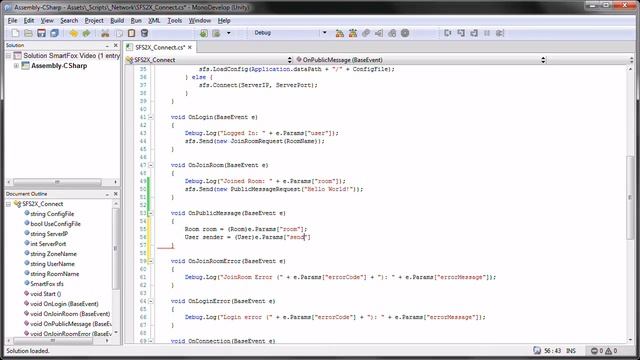The height and width of the screenshot is (360, 640).
Task: Select void Start () in Document Outline
Action: 45,294
